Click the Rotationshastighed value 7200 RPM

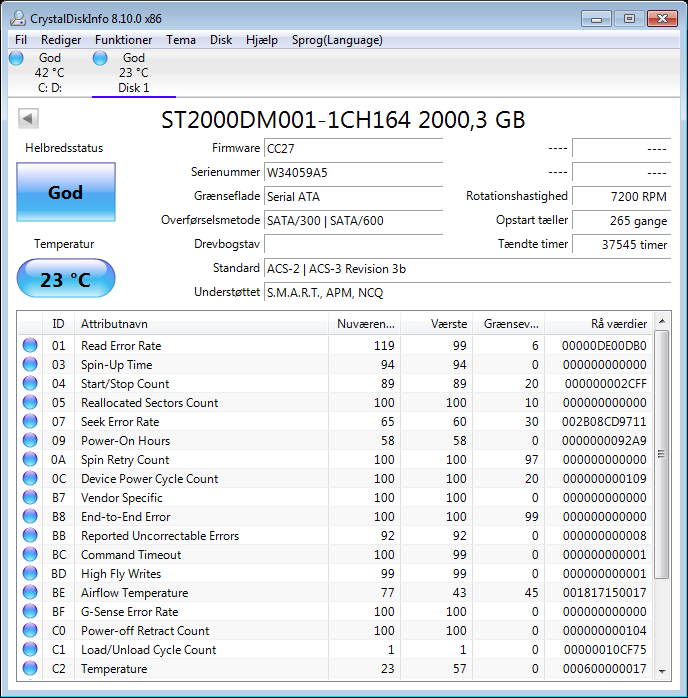click(x=621, y=196)
